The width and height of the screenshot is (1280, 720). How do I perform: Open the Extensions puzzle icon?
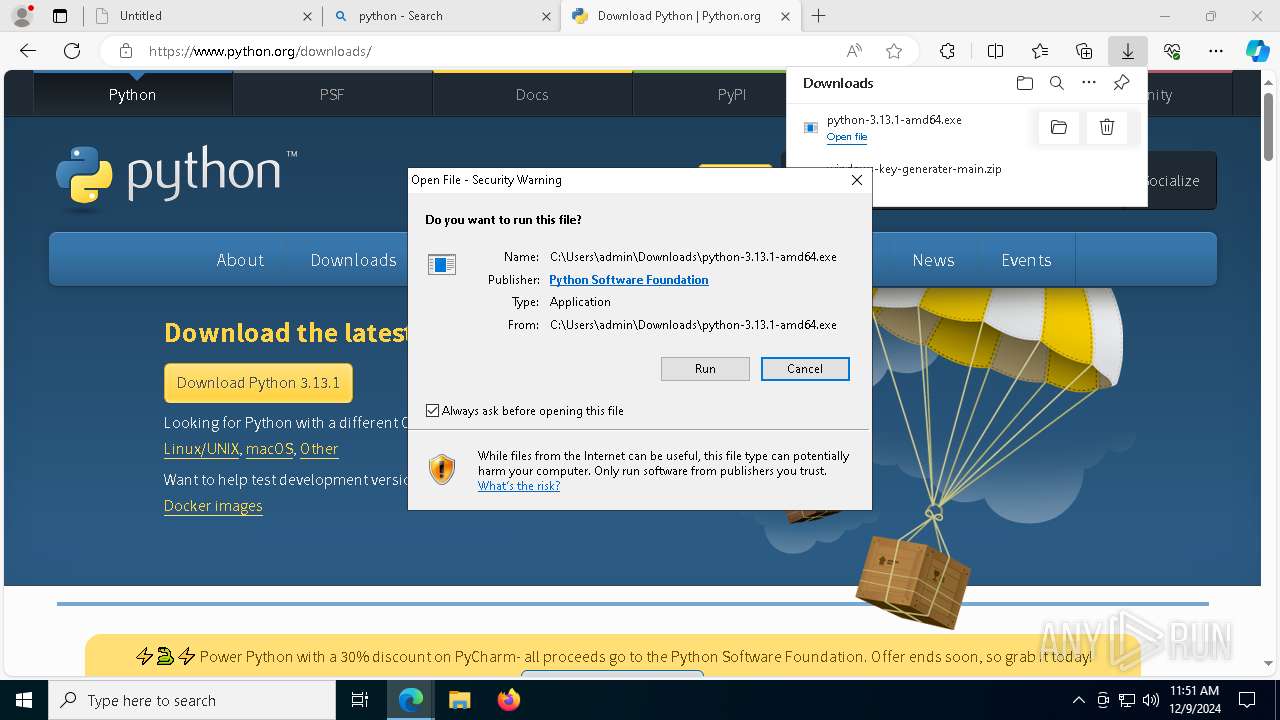(x=947, y=51)
